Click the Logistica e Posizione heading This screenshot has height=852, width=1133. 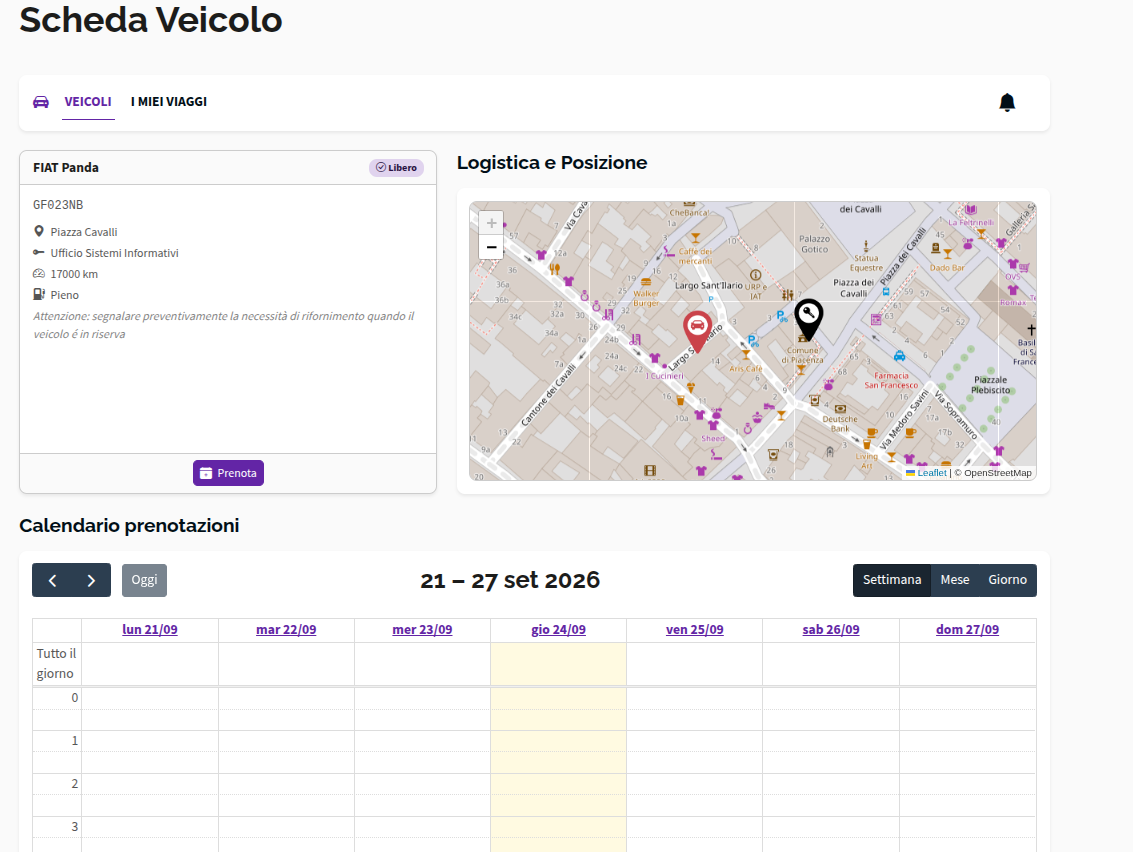(552, 163)
